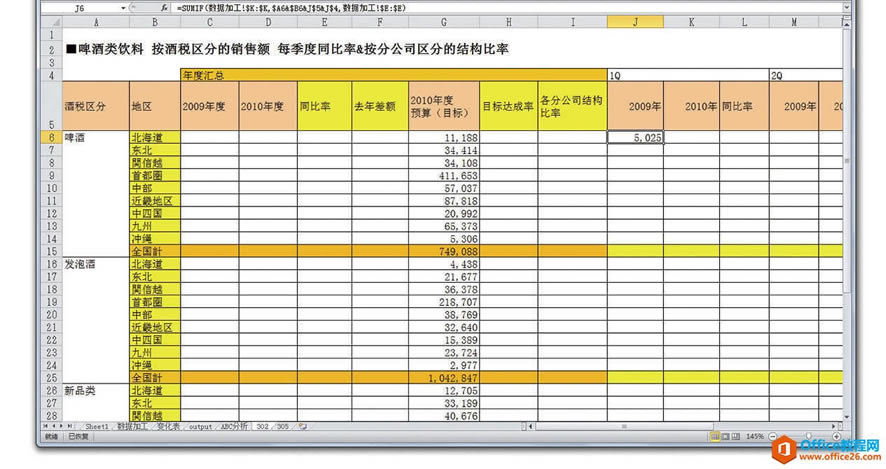Select row 25 header
This screenshot has height=469, width=886.
(51, 377)
